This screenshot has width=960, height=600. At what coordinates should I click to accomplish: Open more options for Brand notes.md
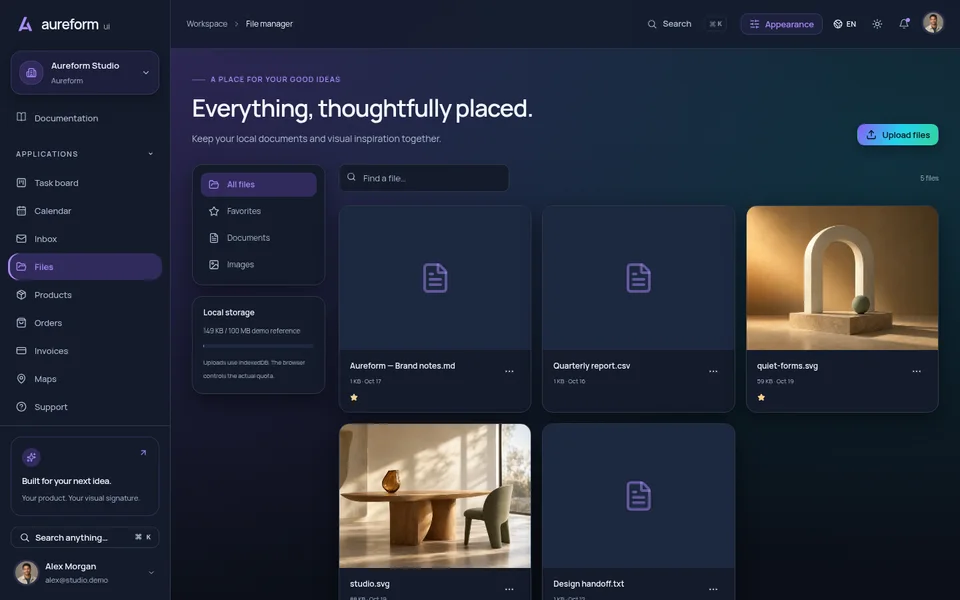(x=509, y=371)
